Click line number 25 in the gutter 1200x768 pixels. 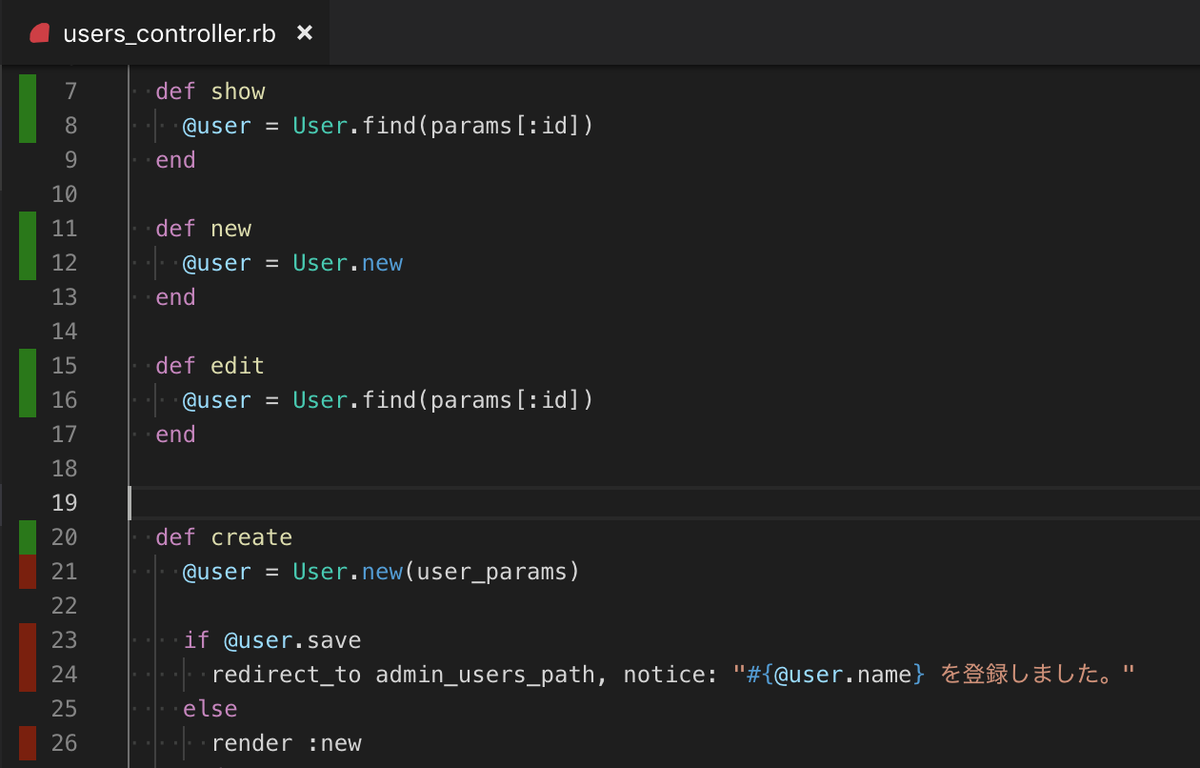[x=64, y=708]
